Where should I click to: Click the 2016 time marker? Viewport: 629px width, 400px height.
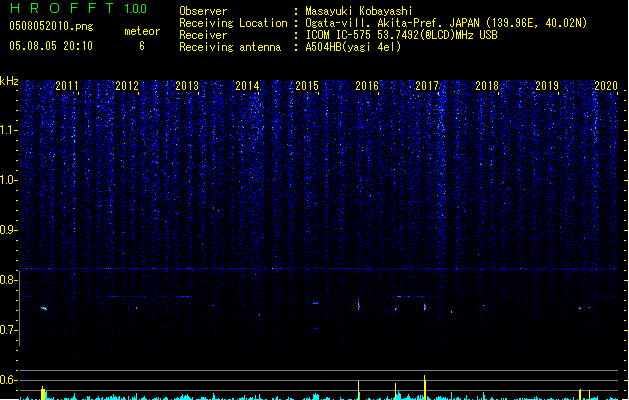point(367,86)
